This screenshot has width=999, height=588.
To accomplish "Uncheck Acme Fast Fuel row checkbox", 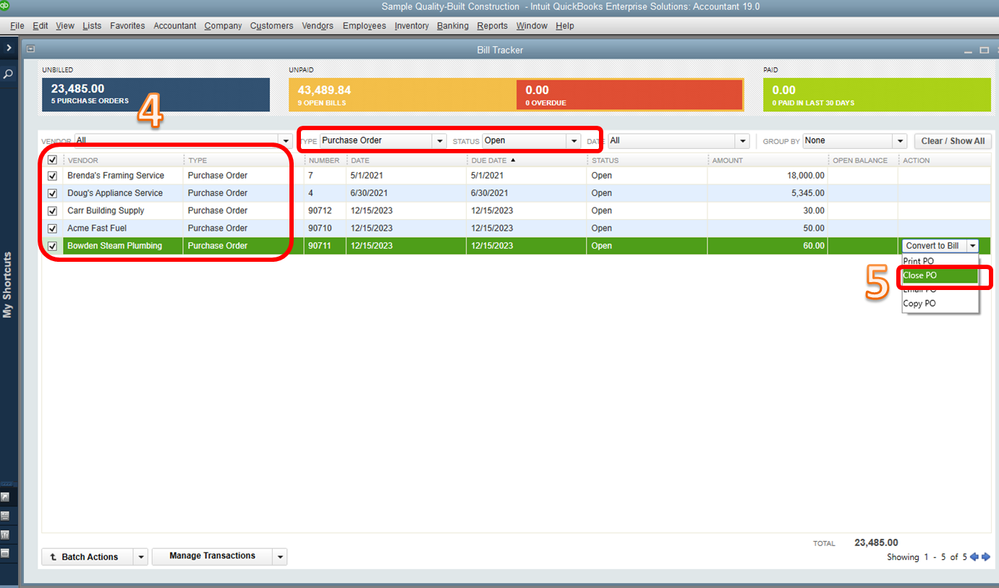I will click(x=52, y=228).
